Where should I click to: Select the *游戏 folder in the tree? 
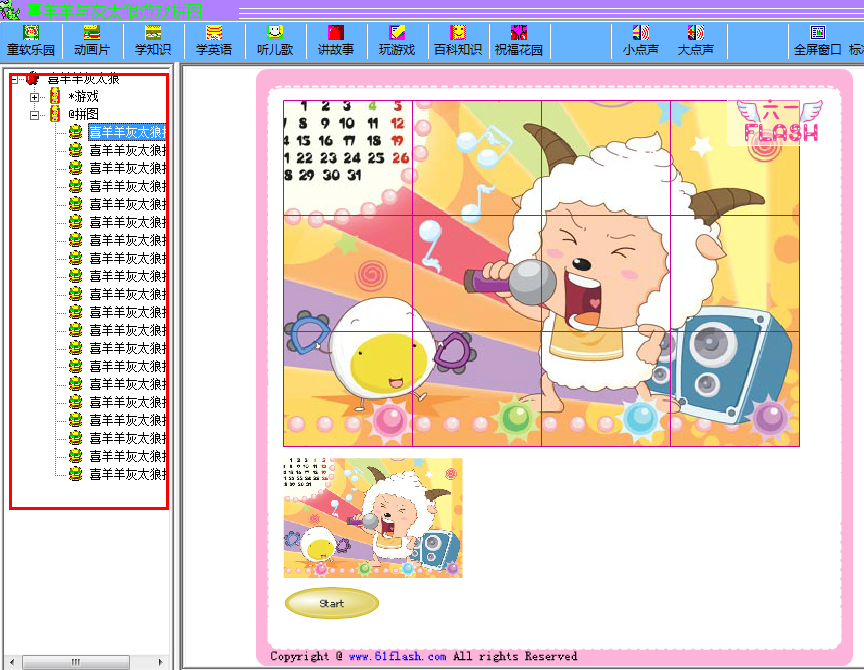tap(83, 96)
